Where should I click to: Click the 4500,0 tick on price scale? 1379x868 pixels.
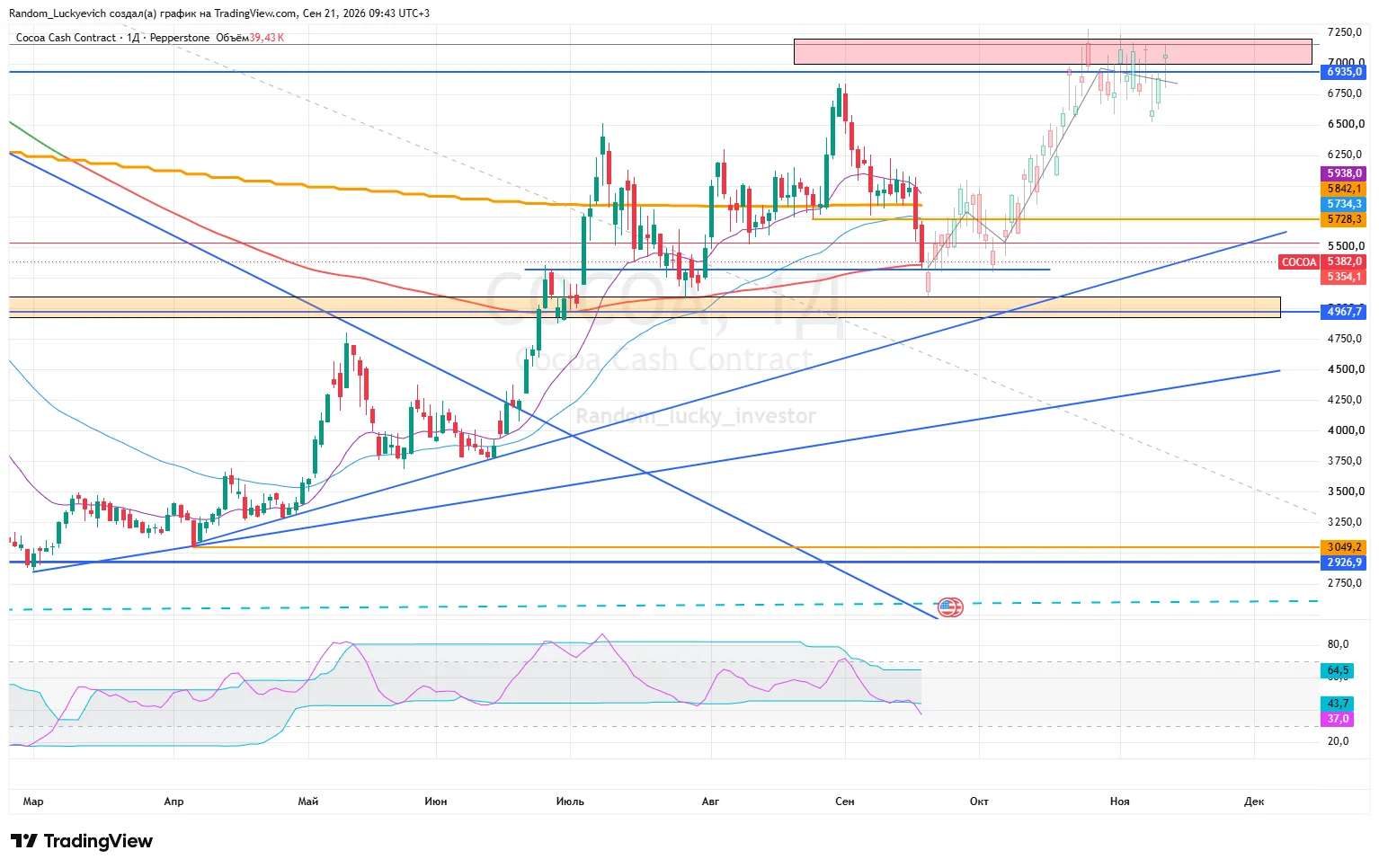tap(1345, 369)
